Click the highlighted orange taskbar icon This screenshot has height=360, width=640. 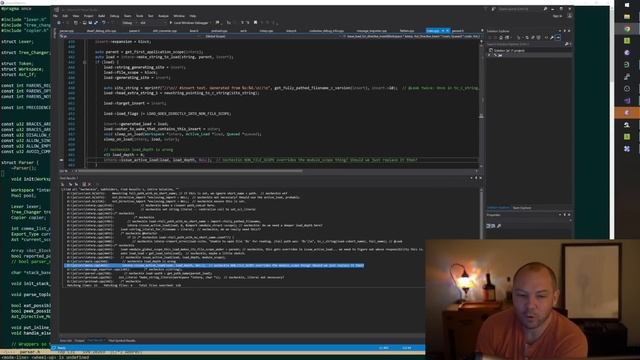(627, 113)
